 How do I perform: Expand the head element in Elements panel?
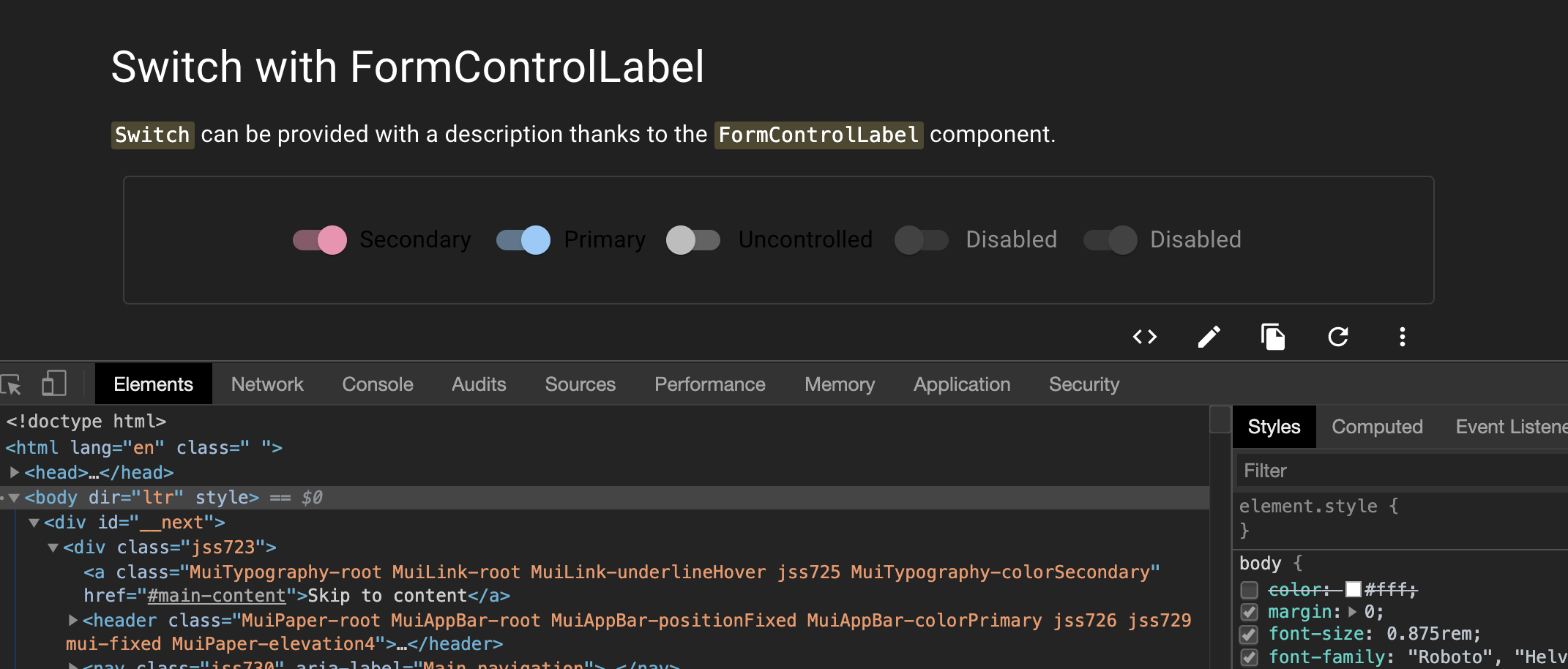[14, 472]
